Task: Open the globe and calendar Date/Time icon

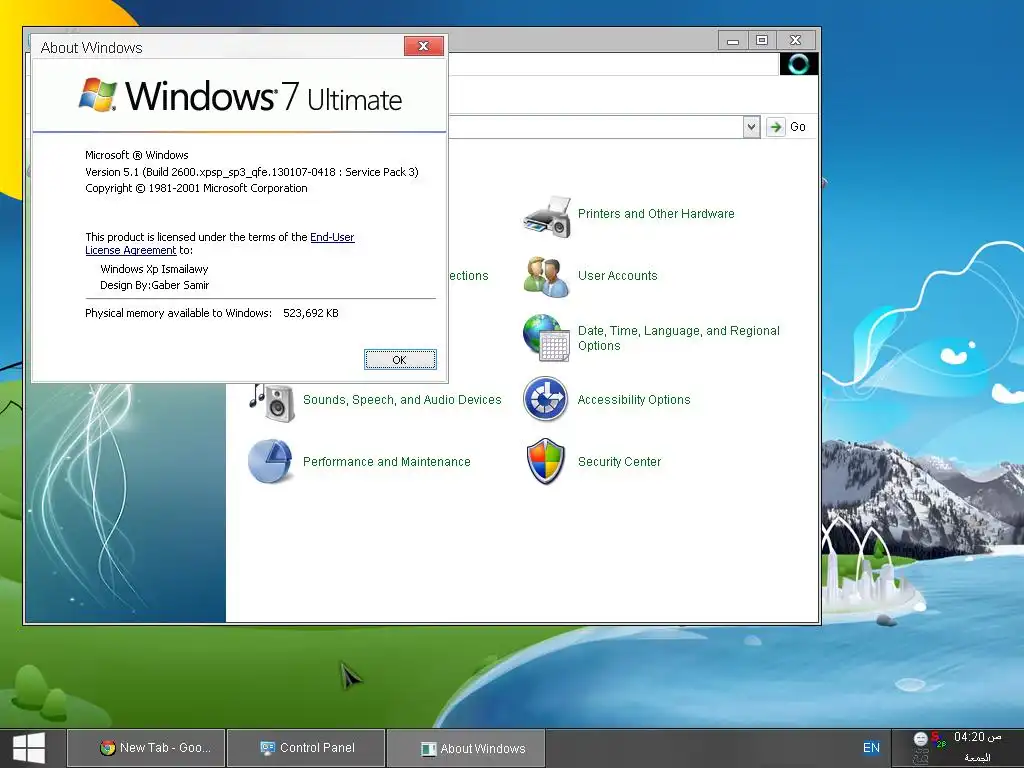Action: pos(547,337)
